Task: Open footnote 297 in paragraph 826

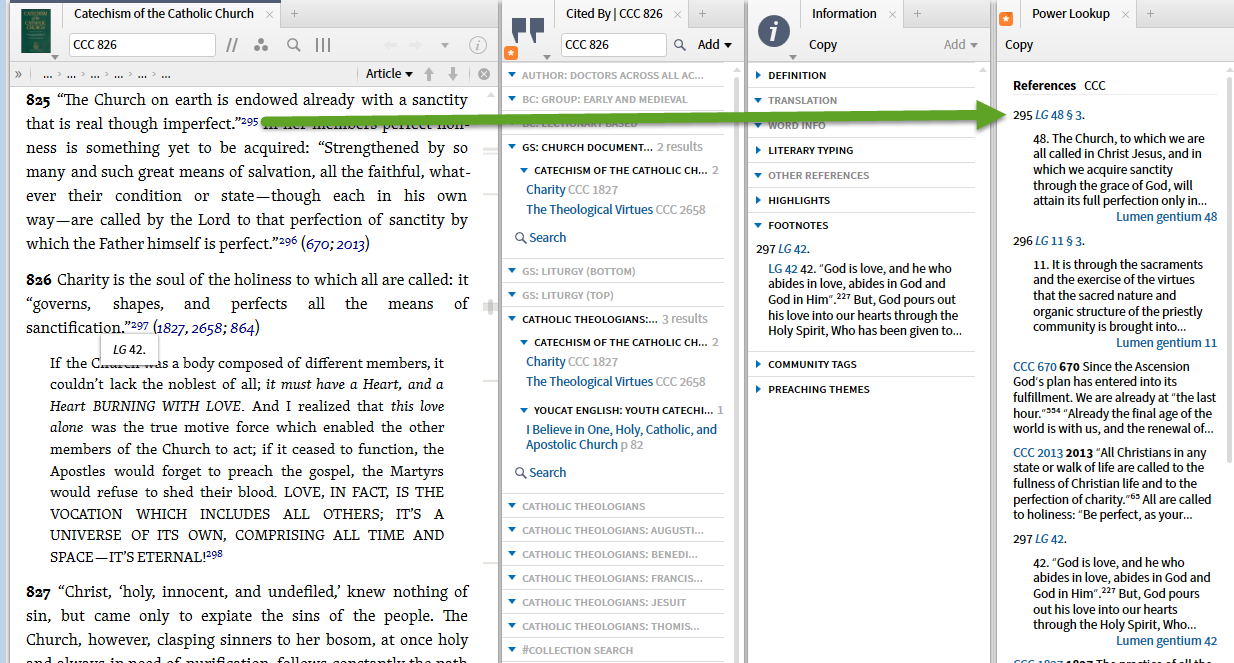Action: pyautogui.click(x=140, y=325)
